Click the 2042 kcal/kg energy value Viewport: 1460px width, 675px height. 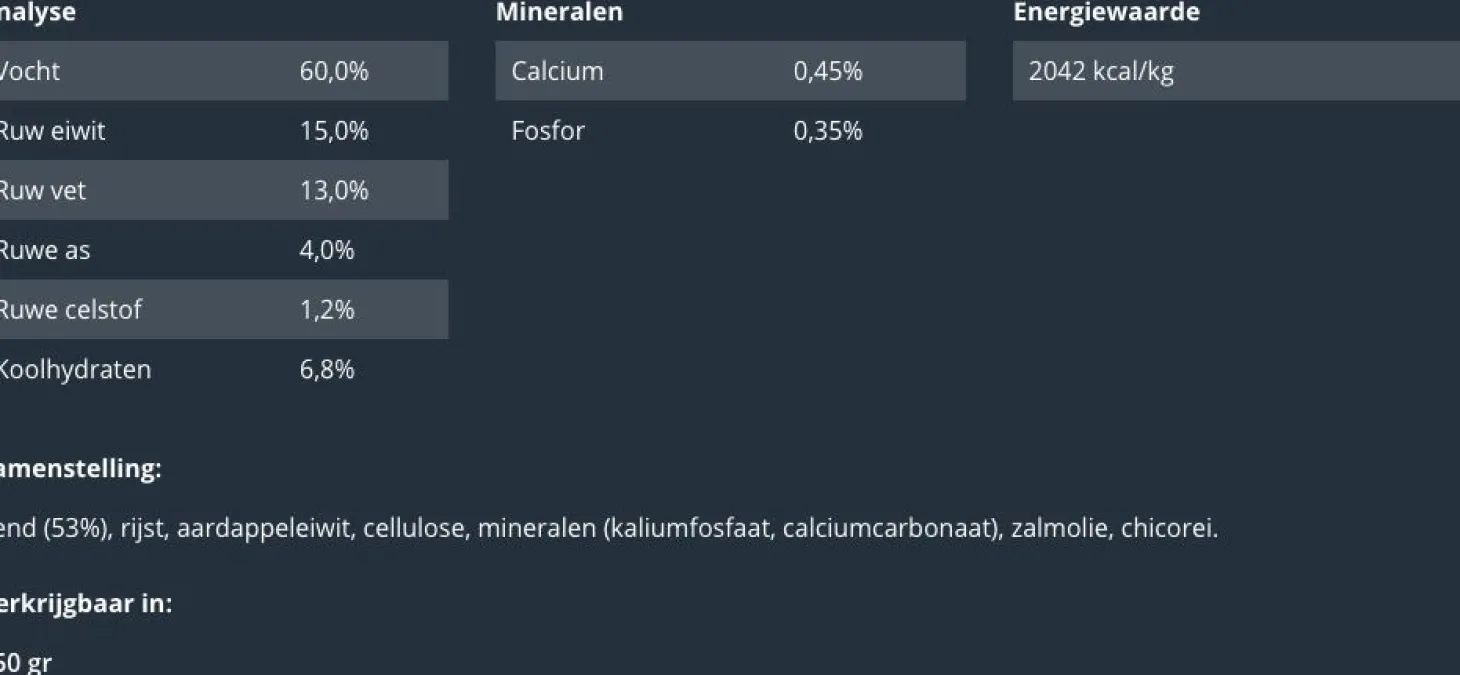point(1101,71)
